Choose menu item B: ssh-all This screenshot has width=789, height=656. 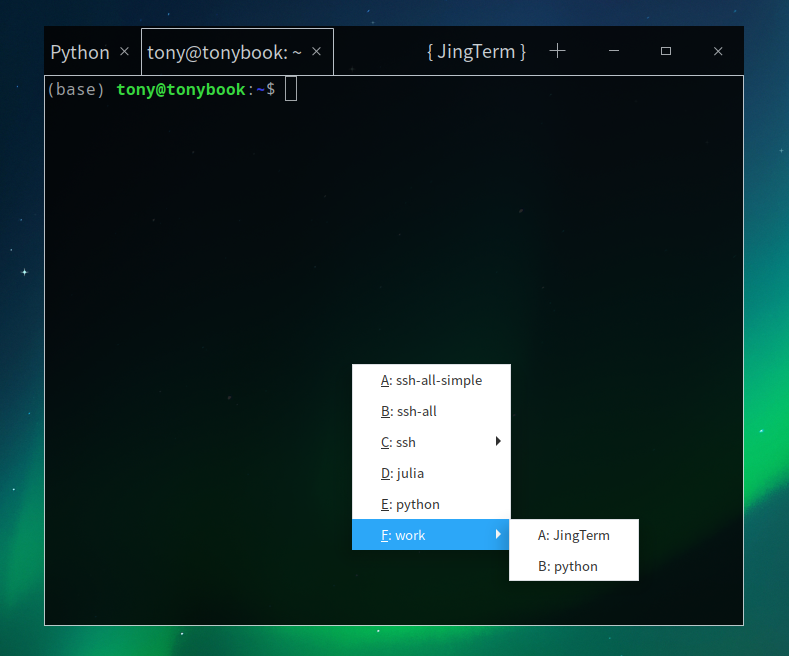point(431,412)
